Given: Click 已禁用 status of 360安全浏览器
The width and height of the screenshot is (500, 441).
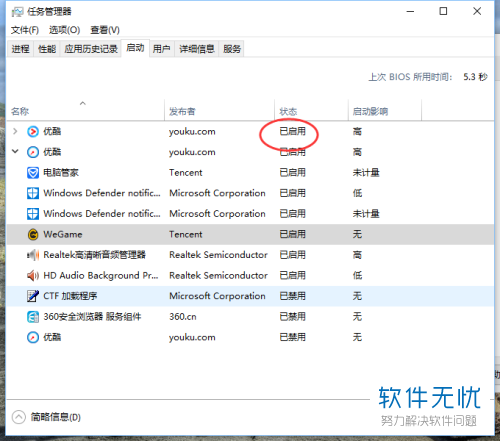Looking at the screenshot, I should pyautogui.click(x=292, y=317).
